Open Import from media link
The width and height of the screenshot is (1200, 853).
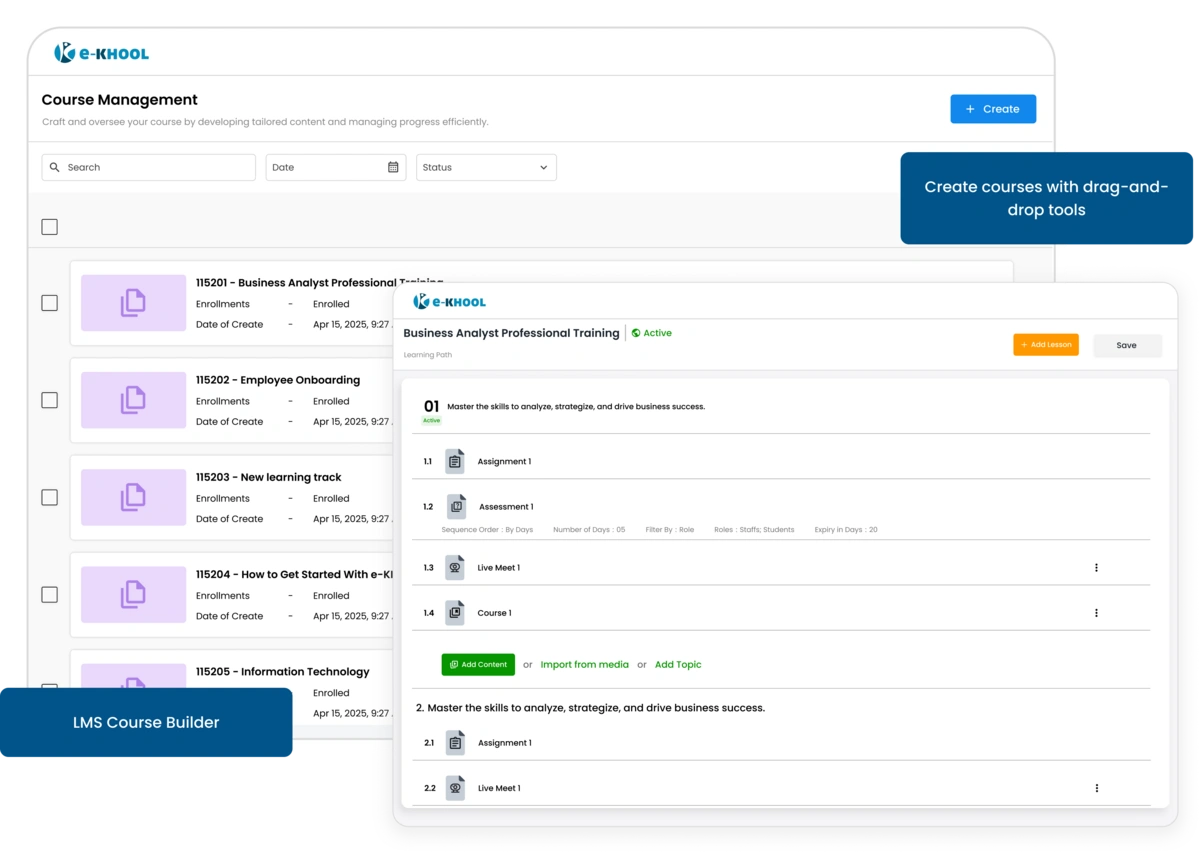584,664
